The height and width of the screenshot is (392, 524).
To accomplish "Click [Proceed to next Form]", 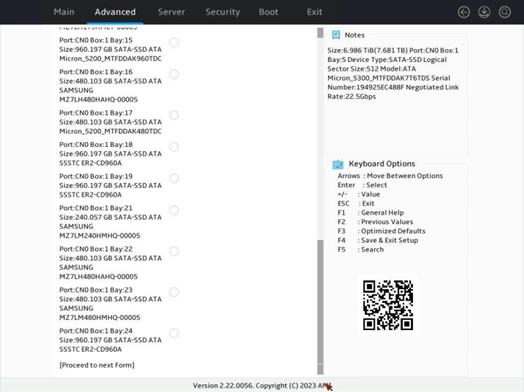I will pyautogui.click(x=97, y=365).
